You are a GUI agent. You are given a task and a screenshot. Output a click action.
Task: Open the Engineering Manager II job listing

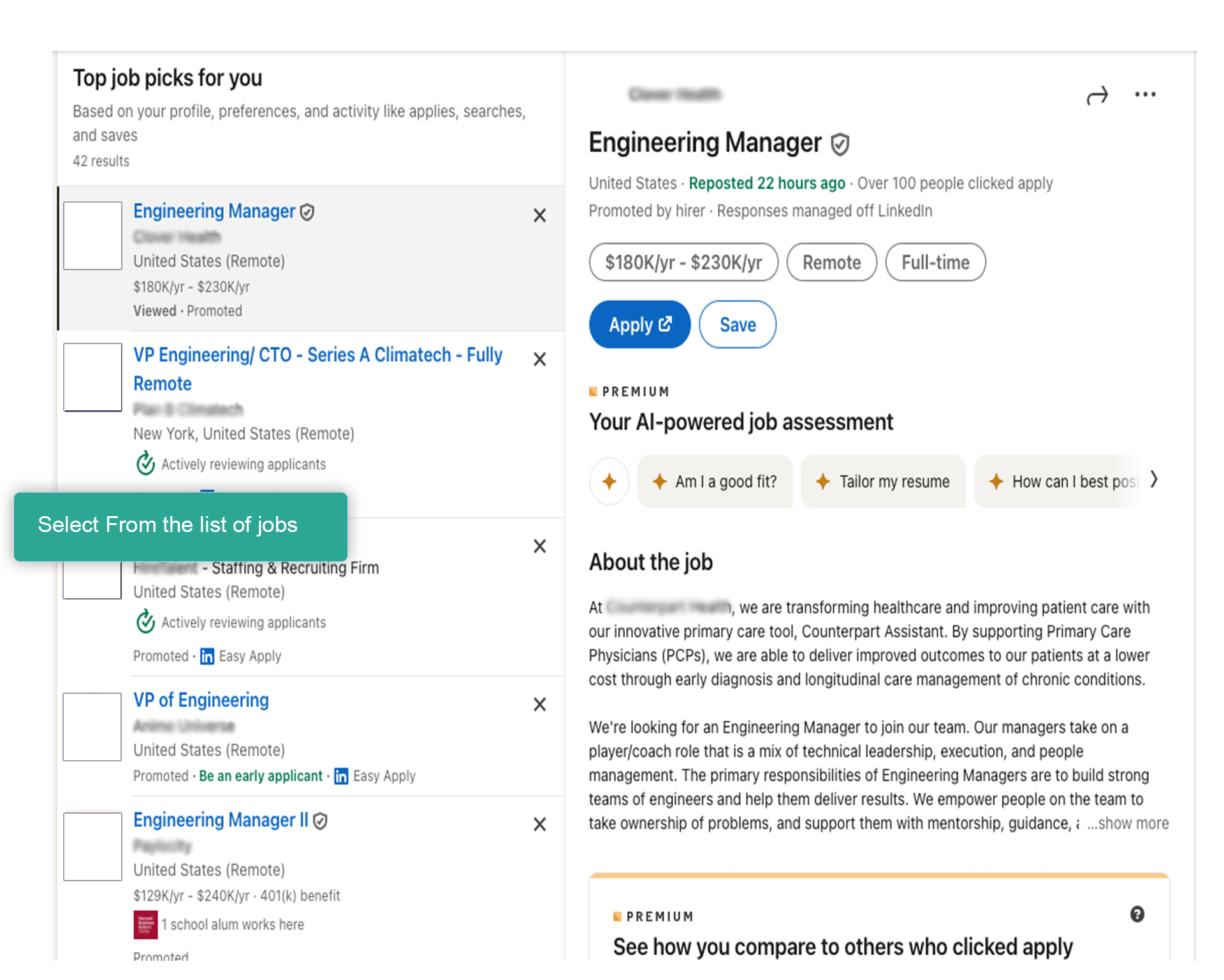tap(221, 820)
